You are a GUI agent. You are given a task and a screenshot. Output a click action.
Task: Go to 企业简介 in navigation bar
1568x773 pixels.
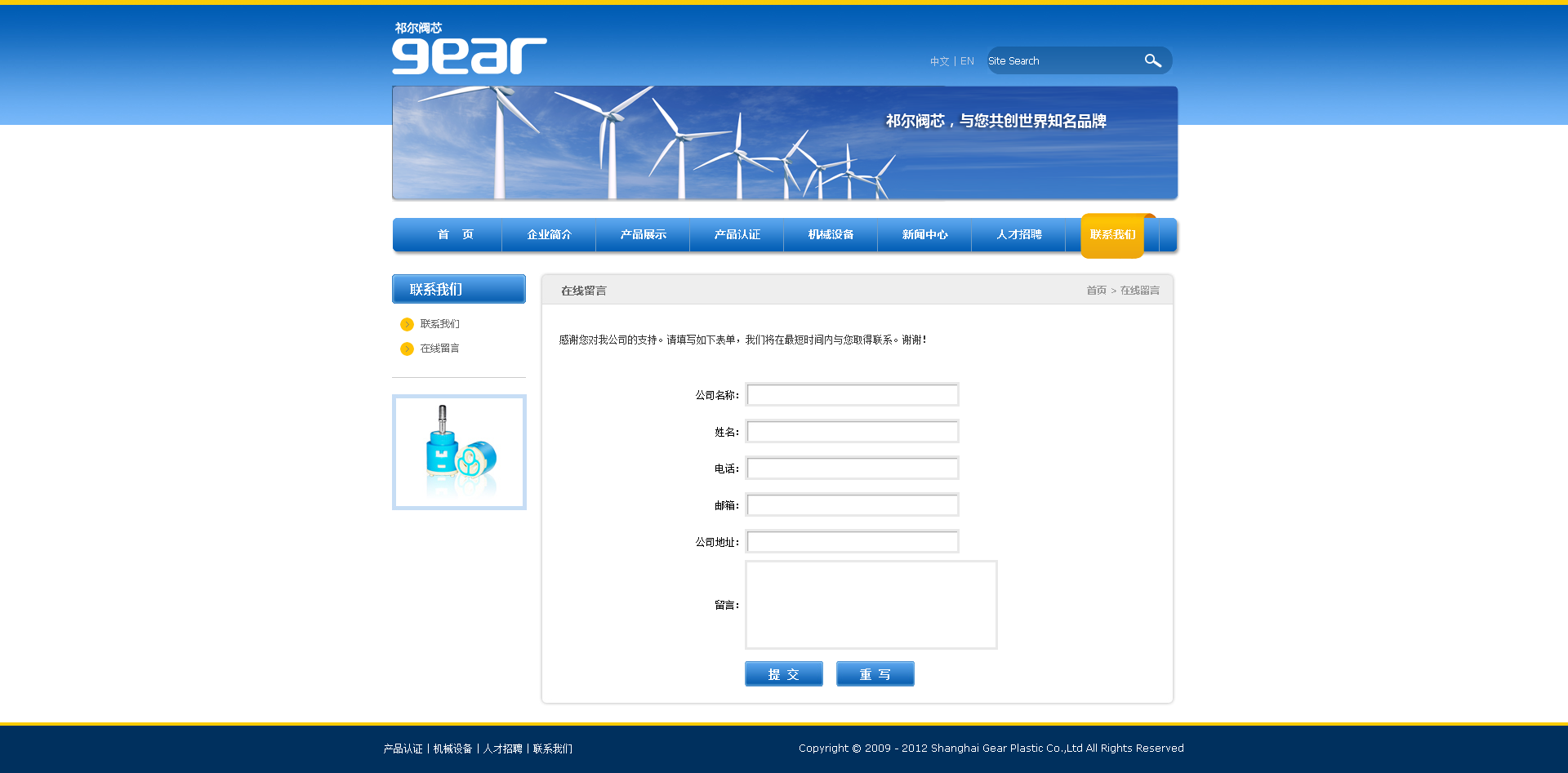click(x=549, y=235)
